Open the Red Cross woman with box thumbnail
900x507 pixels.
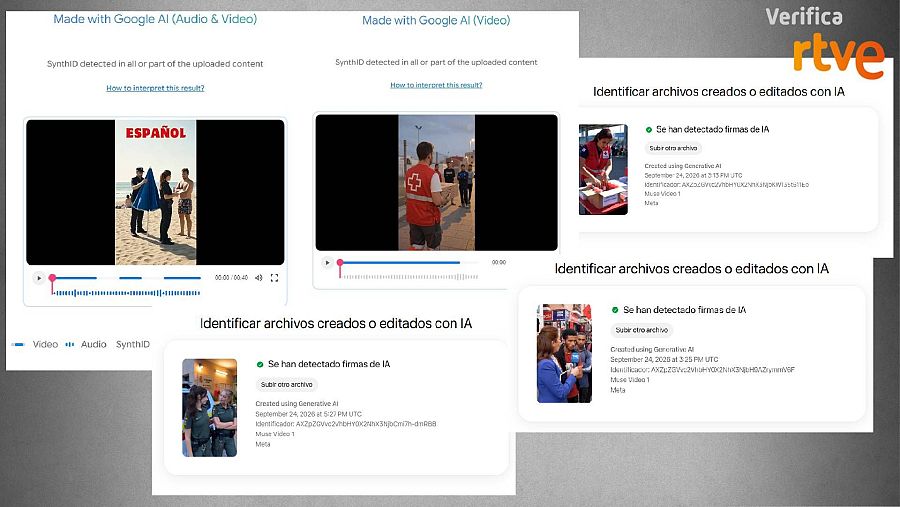[x=603, y=170]
